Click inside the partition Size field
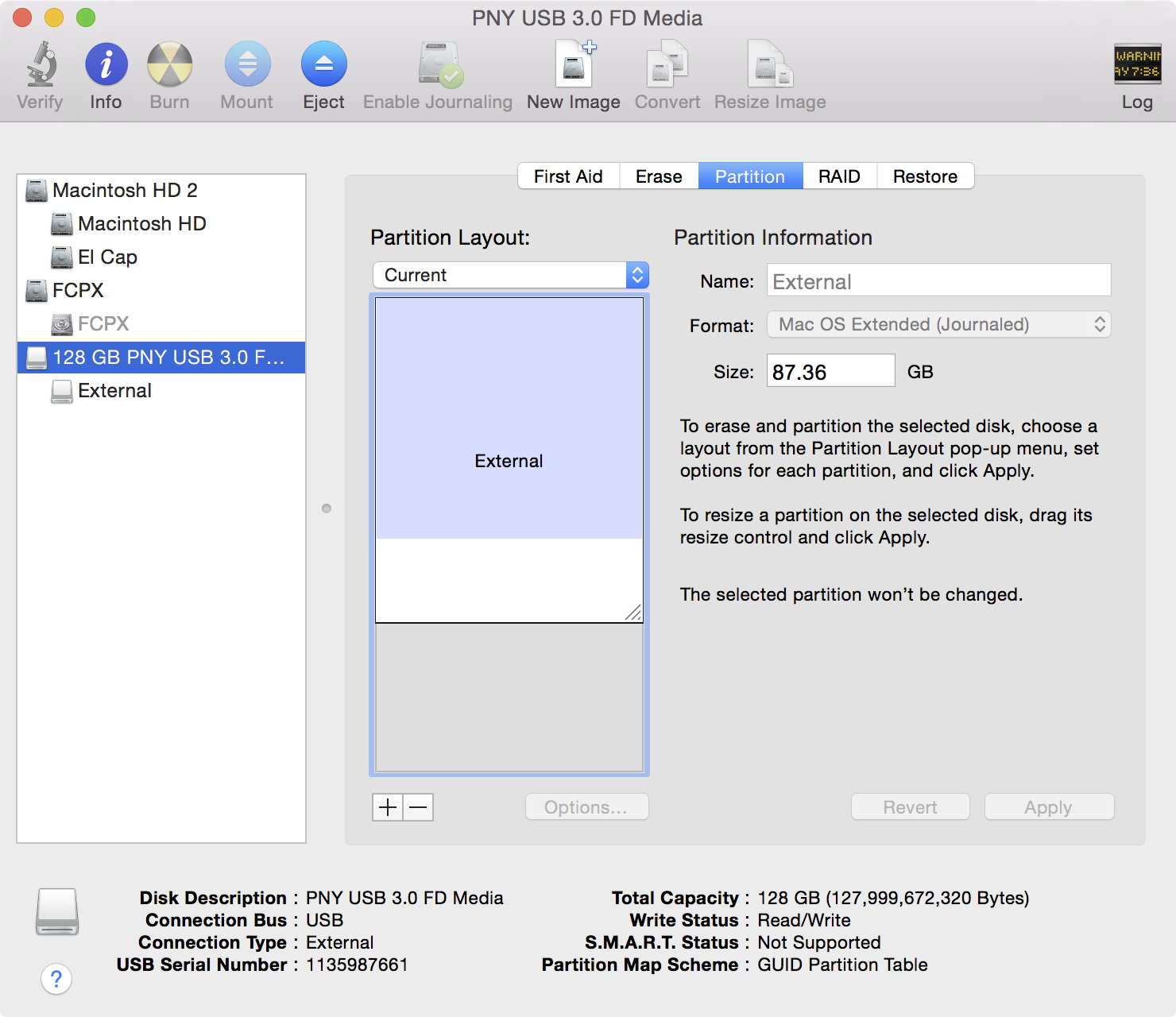 coord(830,370)
